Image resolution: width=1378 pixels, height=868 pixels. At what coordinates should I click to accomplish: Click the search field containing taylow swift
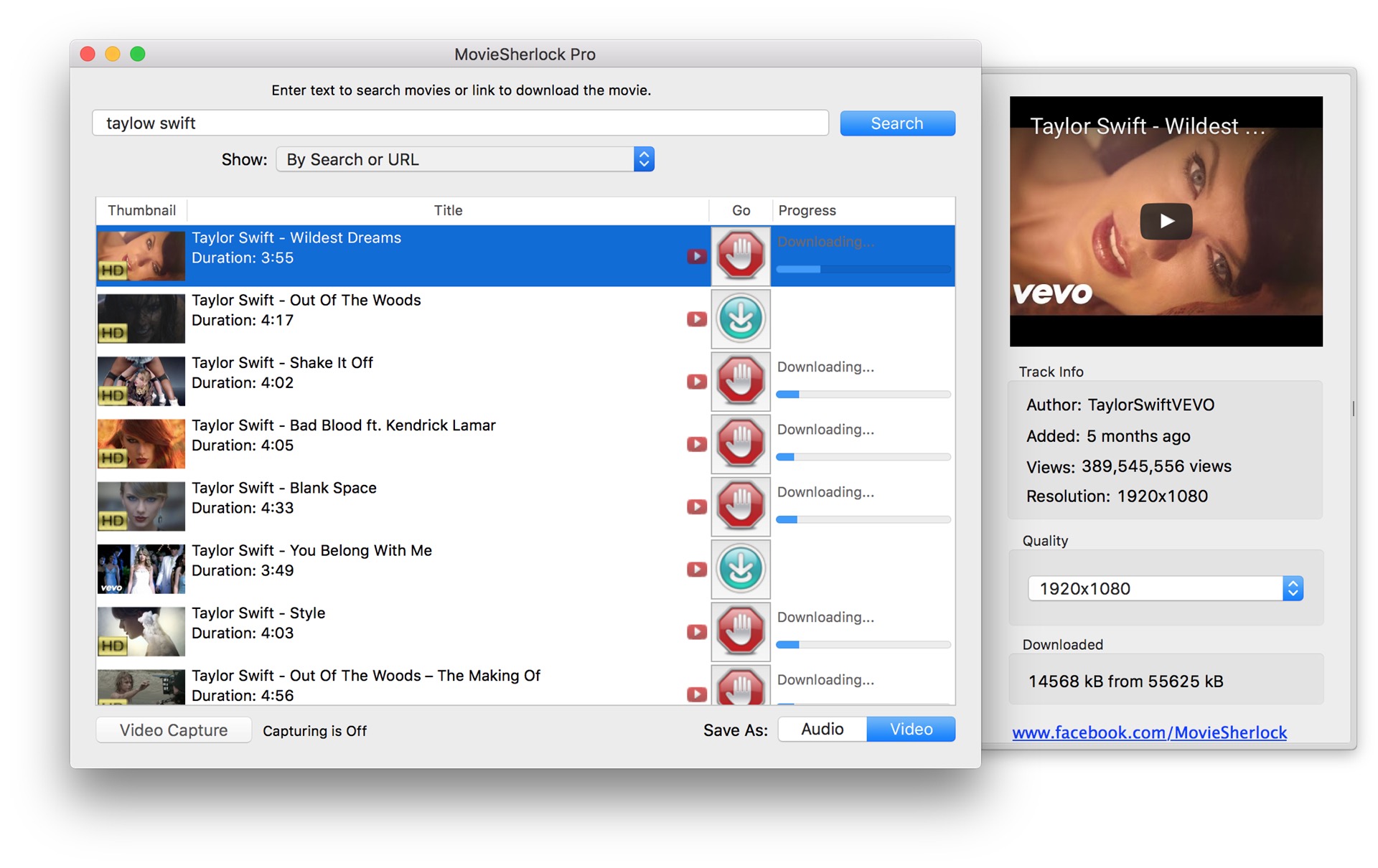[460, 123]
